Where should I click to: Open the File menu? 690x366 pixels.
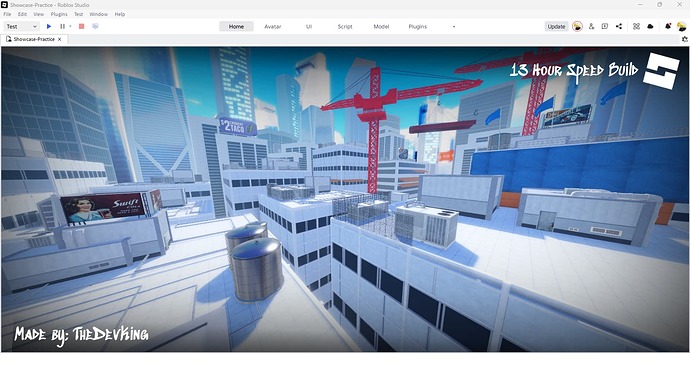point(7,14)
